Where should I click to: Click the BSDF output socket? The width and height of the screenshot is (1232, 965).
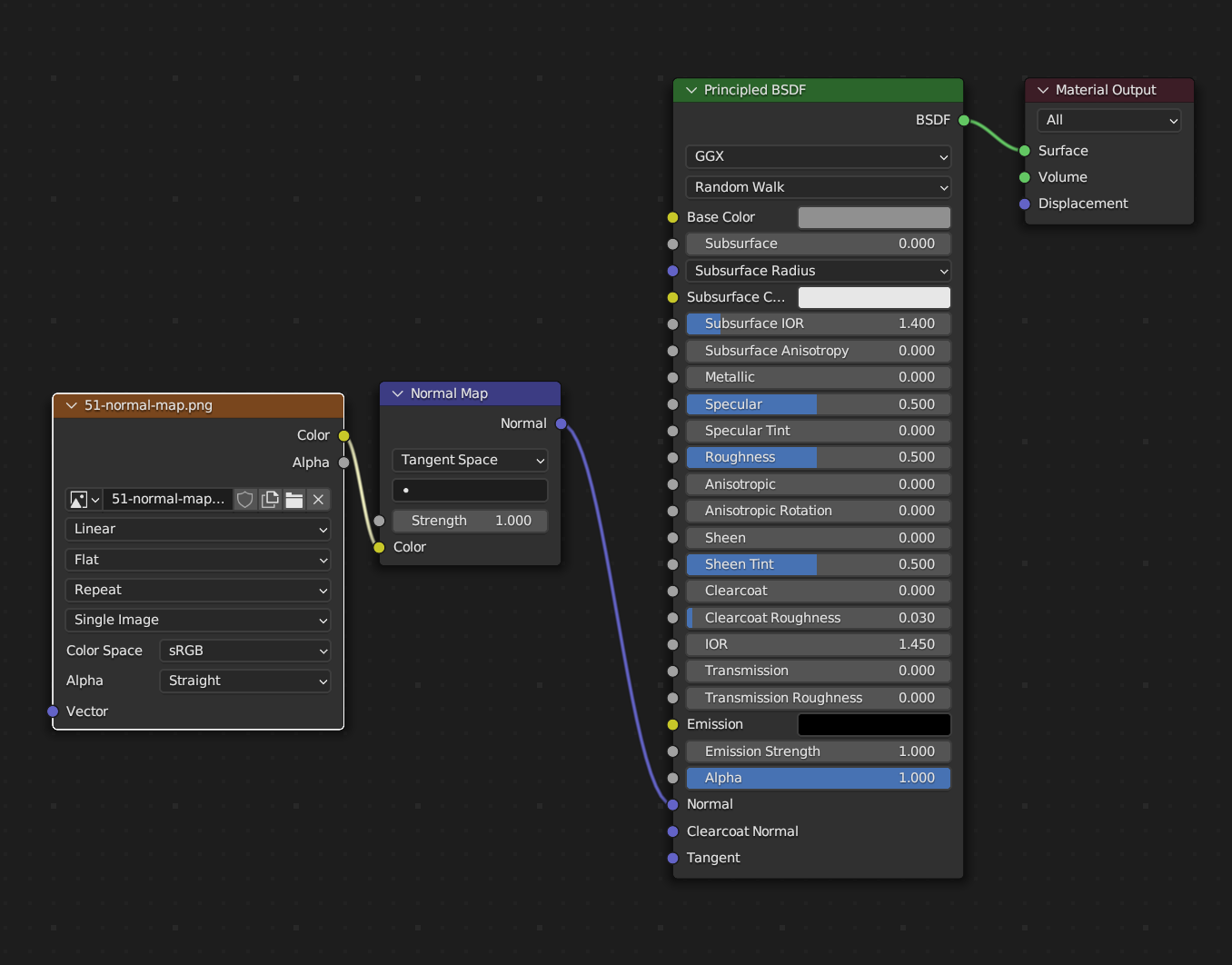[964, 120]
